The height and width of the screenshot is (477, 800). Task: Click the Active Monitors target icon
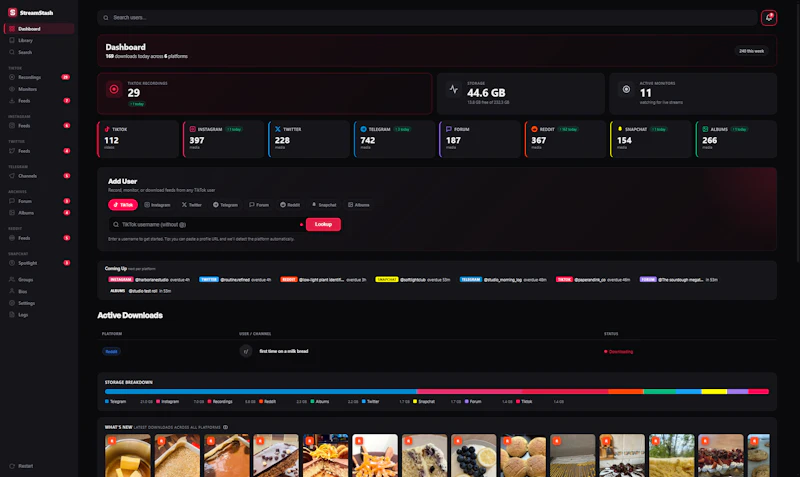click(x=626, y=89)
